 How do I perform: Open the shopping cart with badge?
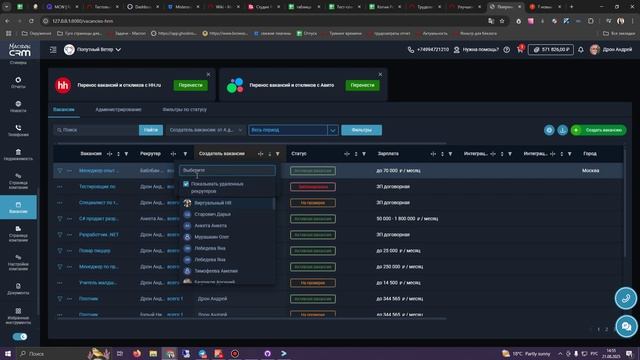click(520, 49)
